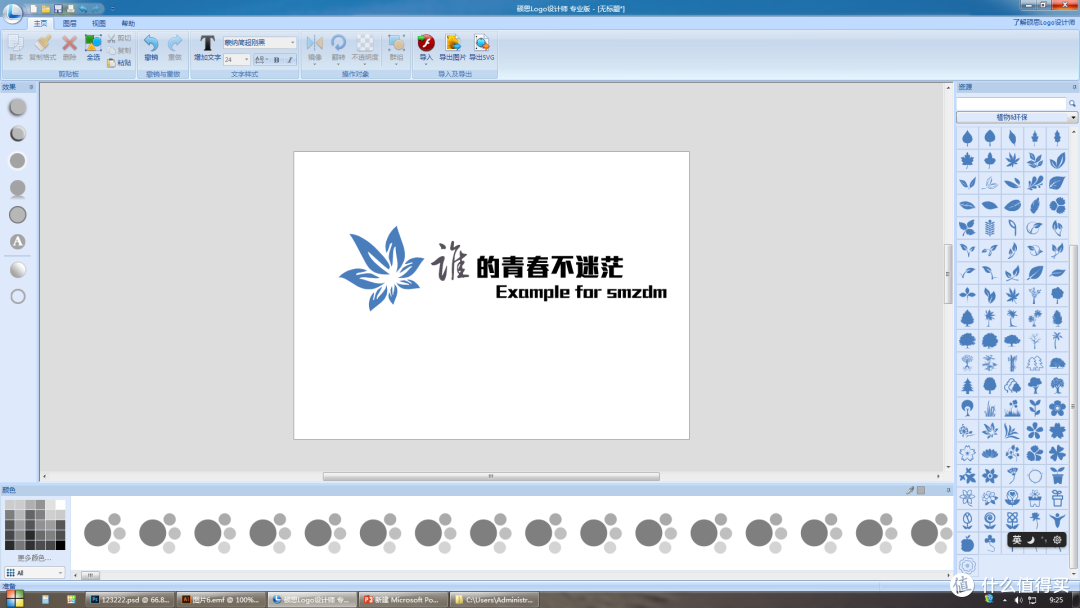
Task: Open the Windows Start button
Action: coord(15,599)
